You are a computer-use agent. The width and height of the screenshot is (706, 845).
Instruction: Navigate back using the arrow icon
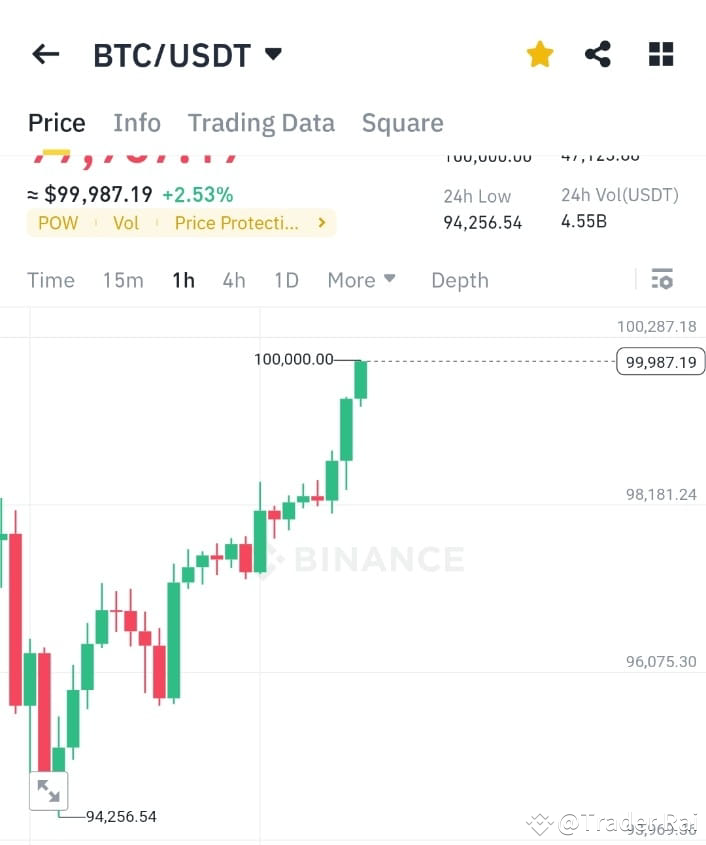coord(45,55)
